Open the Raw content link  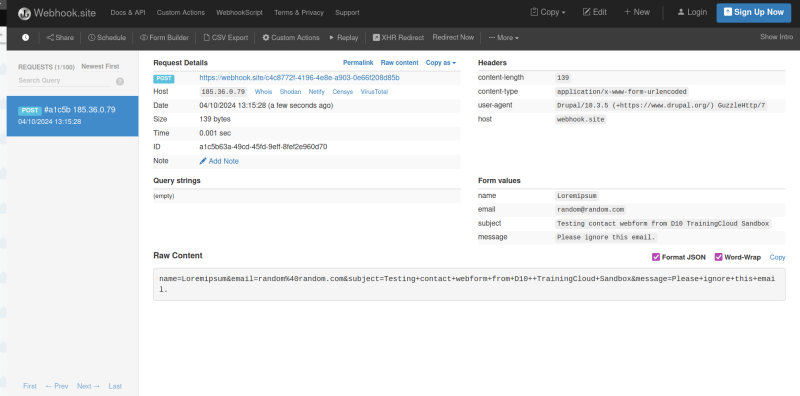click(399, 63)
